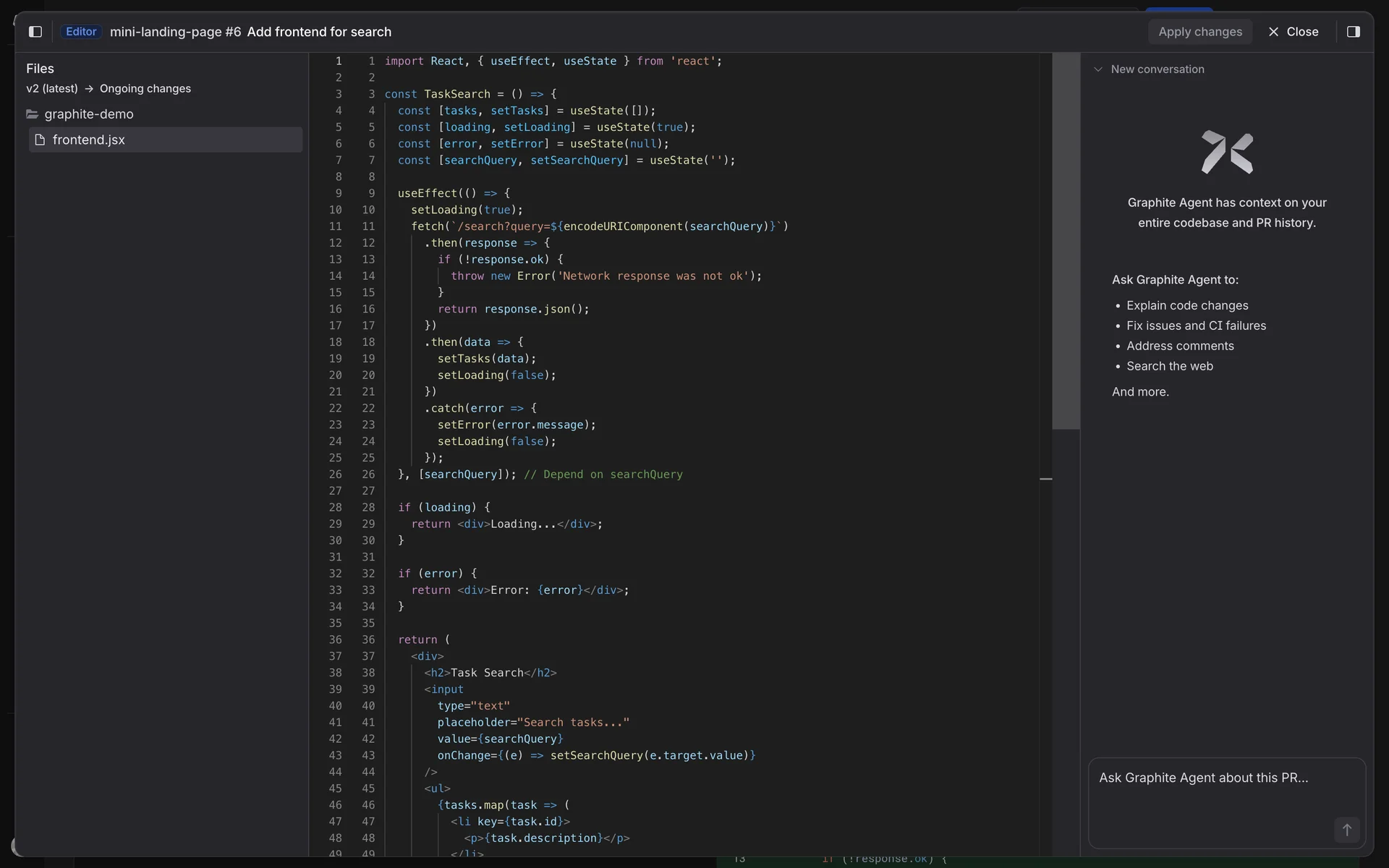Click the graphite-demo folder icon
Image resolution: width=1389 pixels, height=868 pixels.
tap(33, 114)
